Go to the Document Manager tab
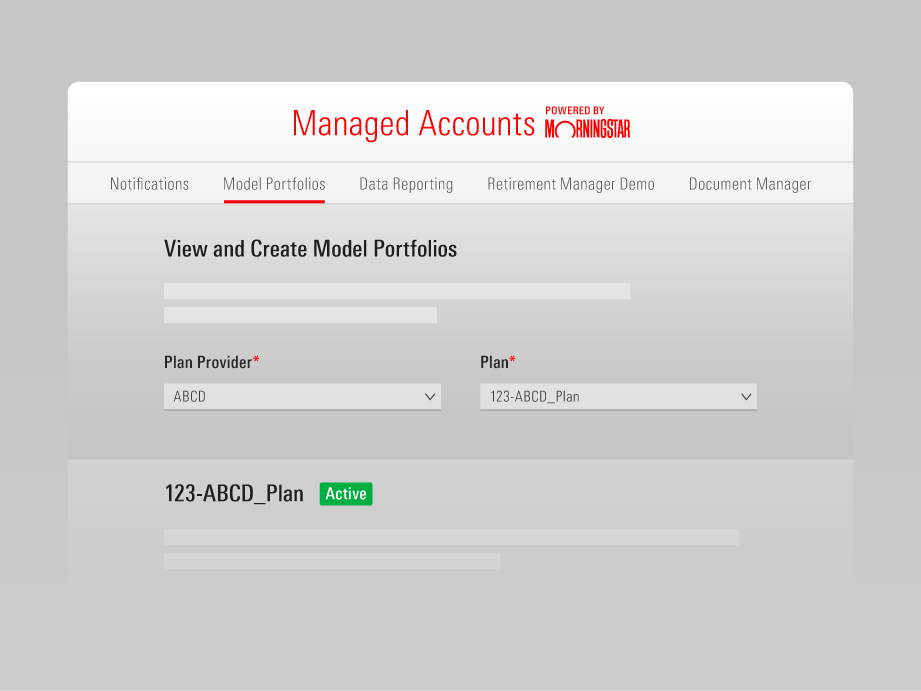This screenshot has height=691, width=921. pos(749,184)
